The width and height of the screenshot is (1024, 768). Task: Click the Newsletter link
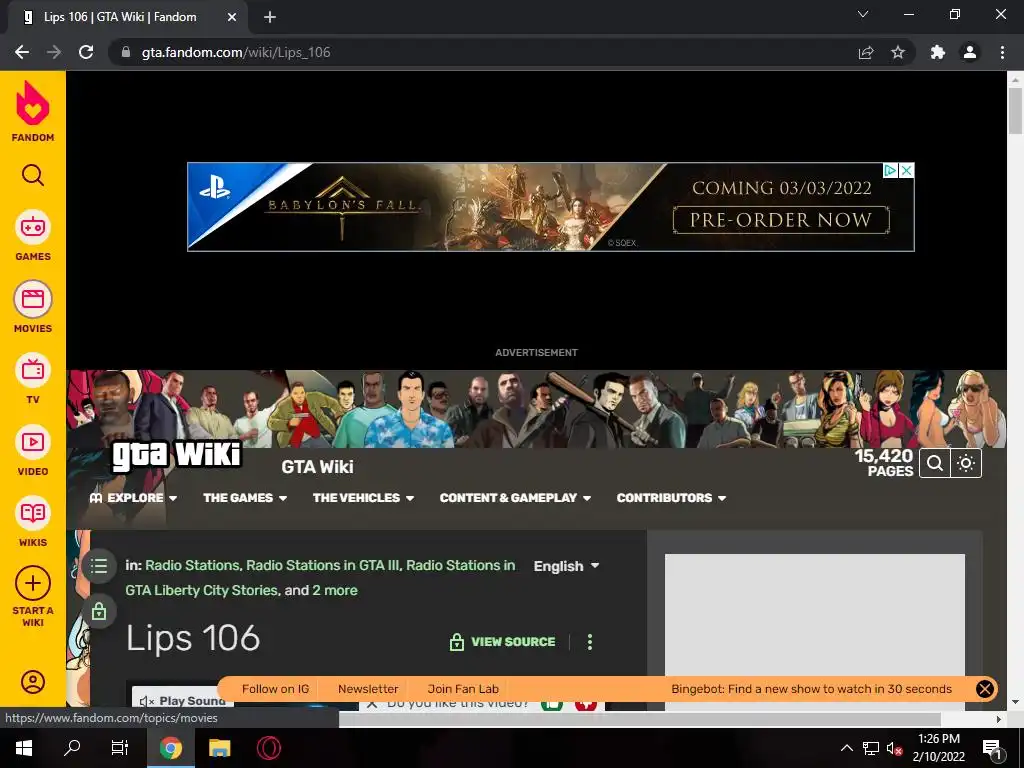tap(368, 689)
